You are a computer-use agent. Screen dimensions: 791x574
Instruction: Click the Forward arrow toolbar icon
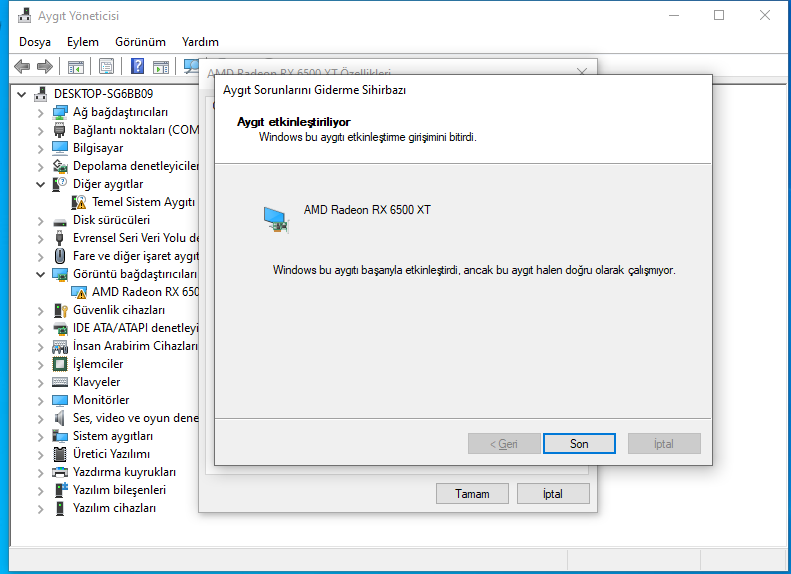point(45,66)
